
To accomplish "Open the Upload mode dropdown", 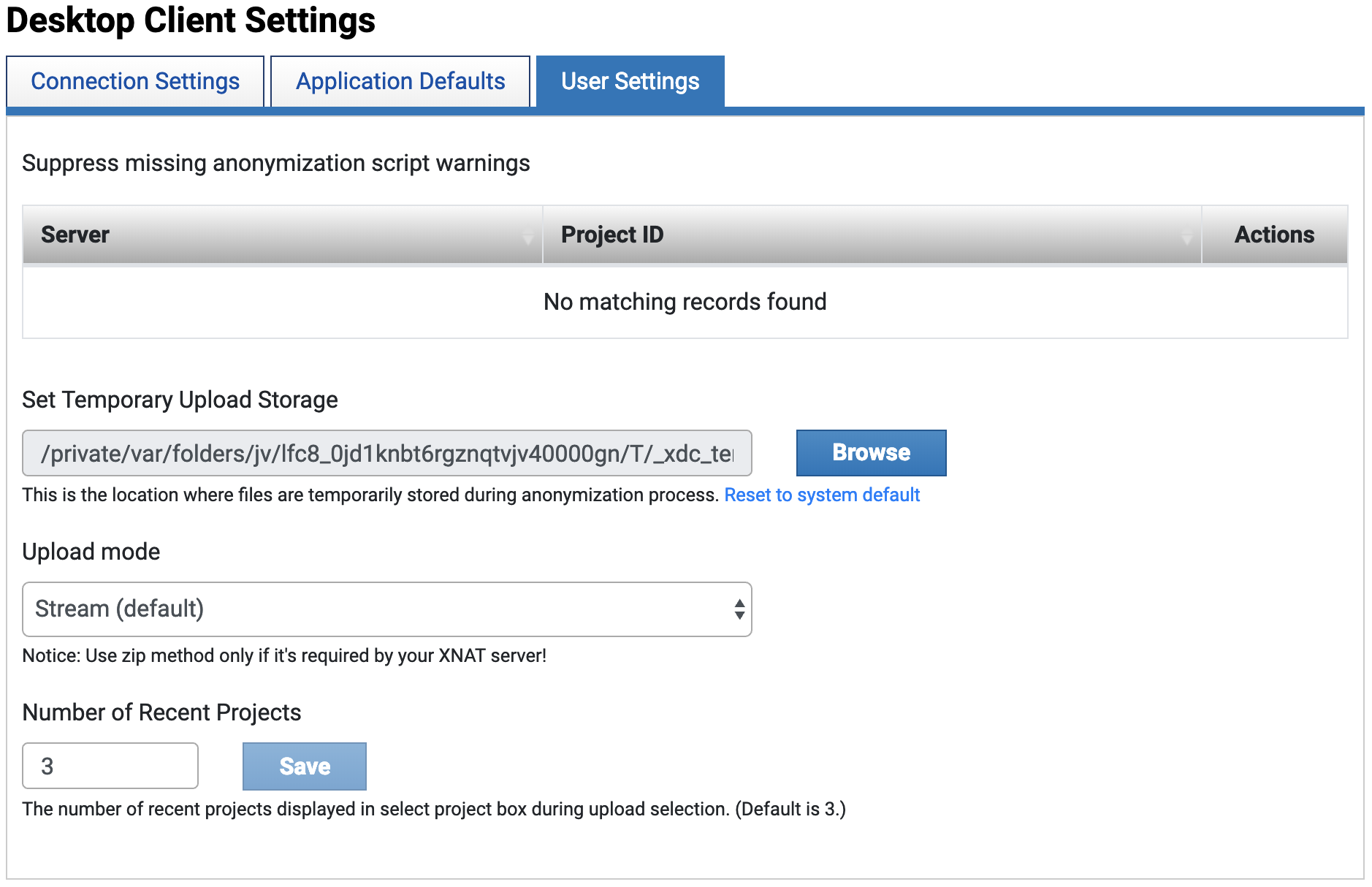I will pos(386,609).
